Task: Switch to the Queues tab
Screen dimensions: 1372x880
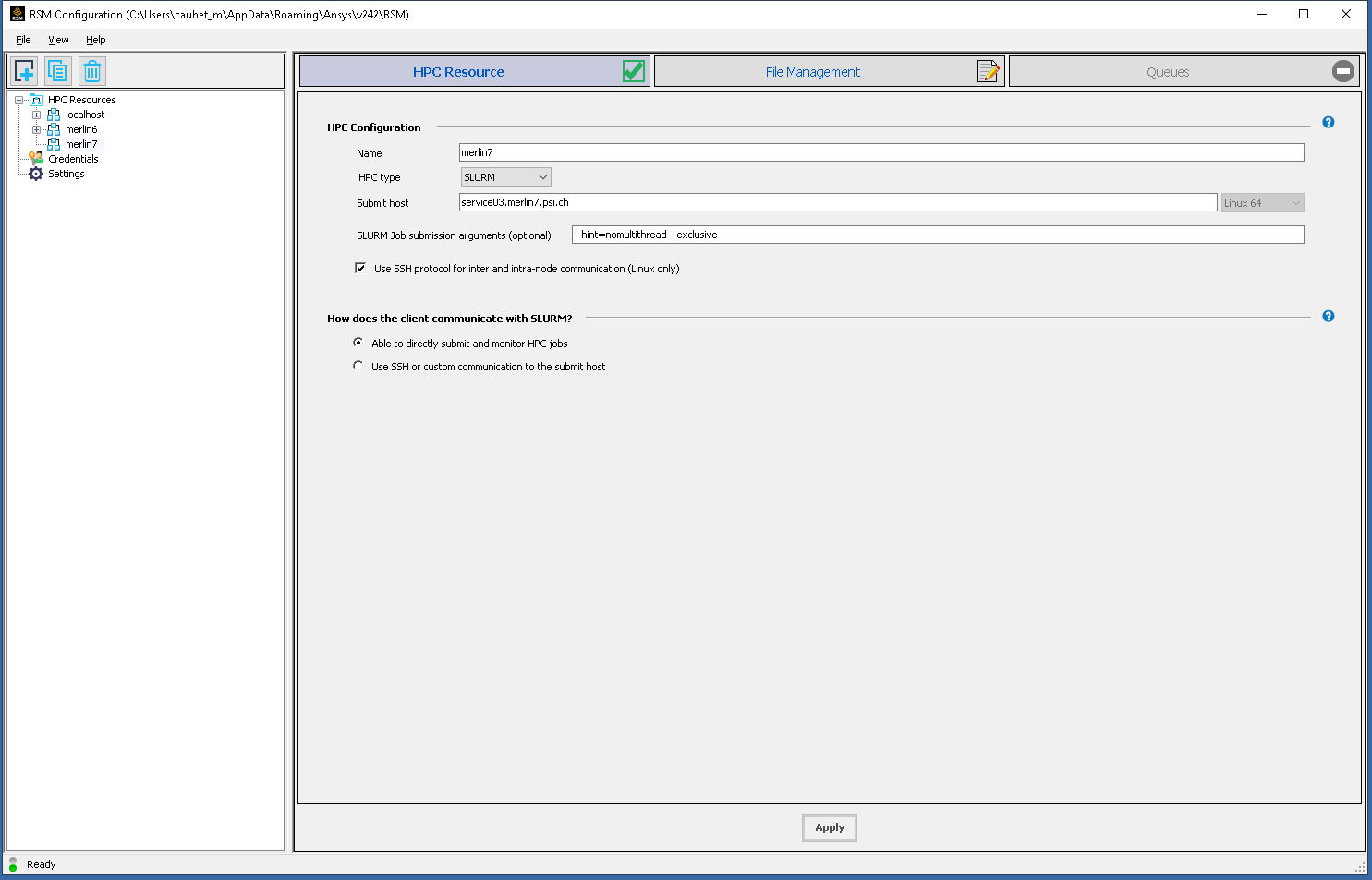Action: coord(1168,71)
